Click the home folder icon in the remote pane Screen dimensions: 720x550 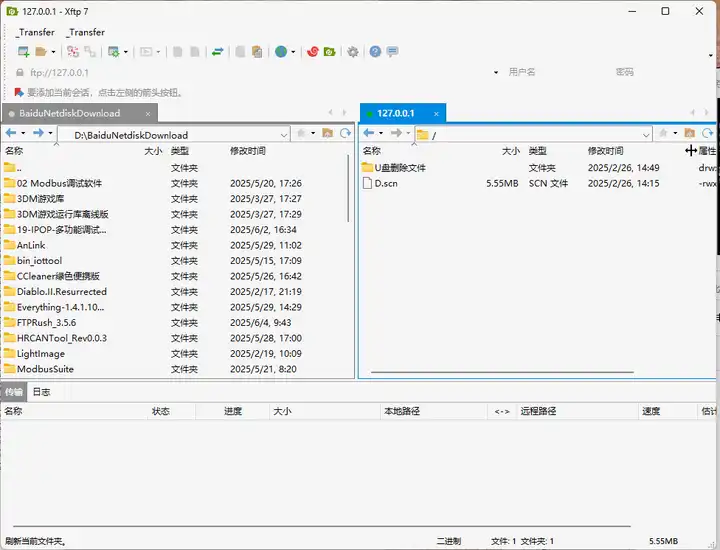(690, 133)
